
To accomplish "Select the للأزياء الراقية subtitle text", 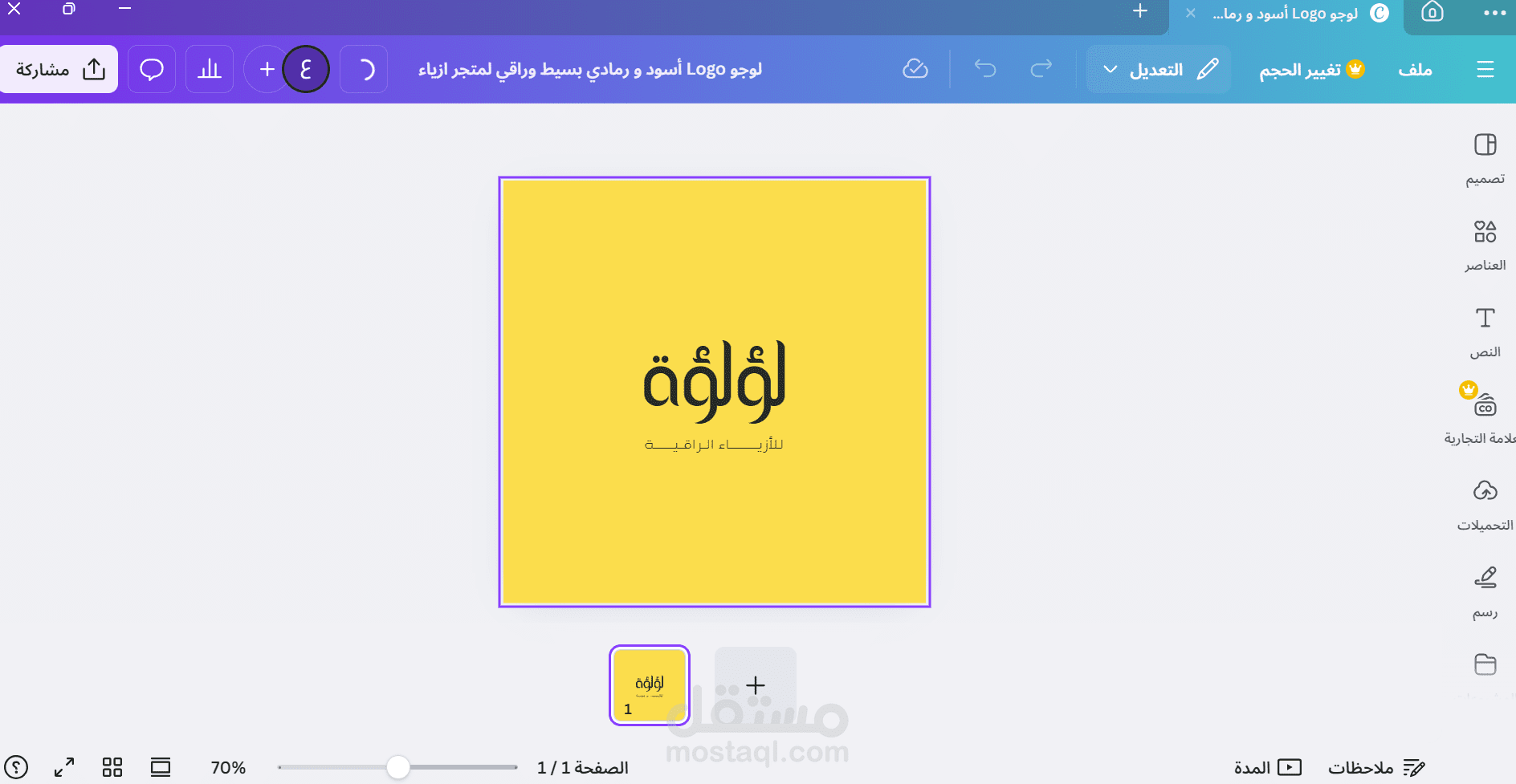I will point(714,445).
